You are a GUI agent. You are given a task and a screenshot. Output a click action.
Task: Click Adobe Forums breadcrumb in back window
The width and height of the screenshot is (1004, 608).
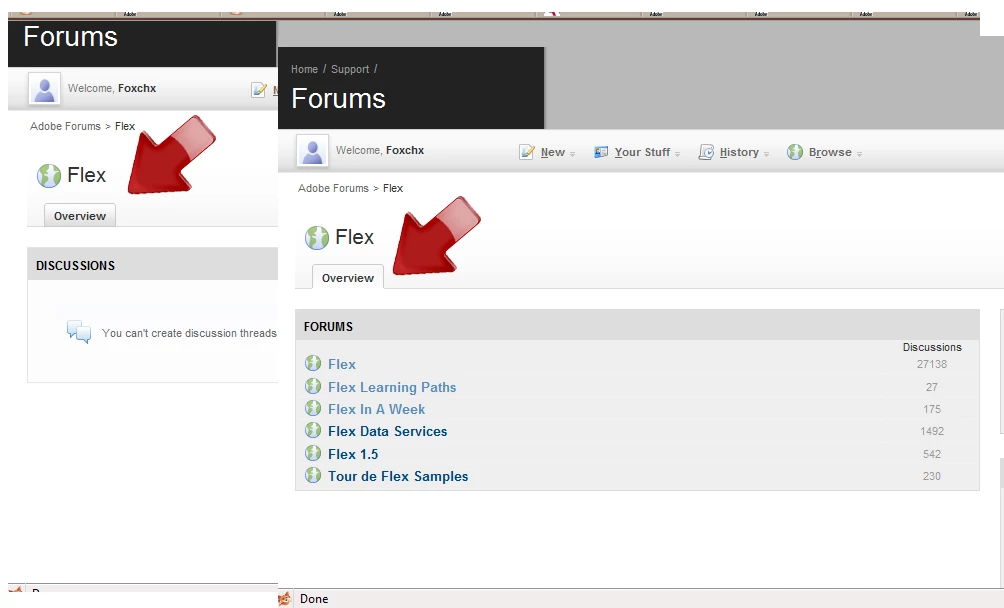(65, 126)
